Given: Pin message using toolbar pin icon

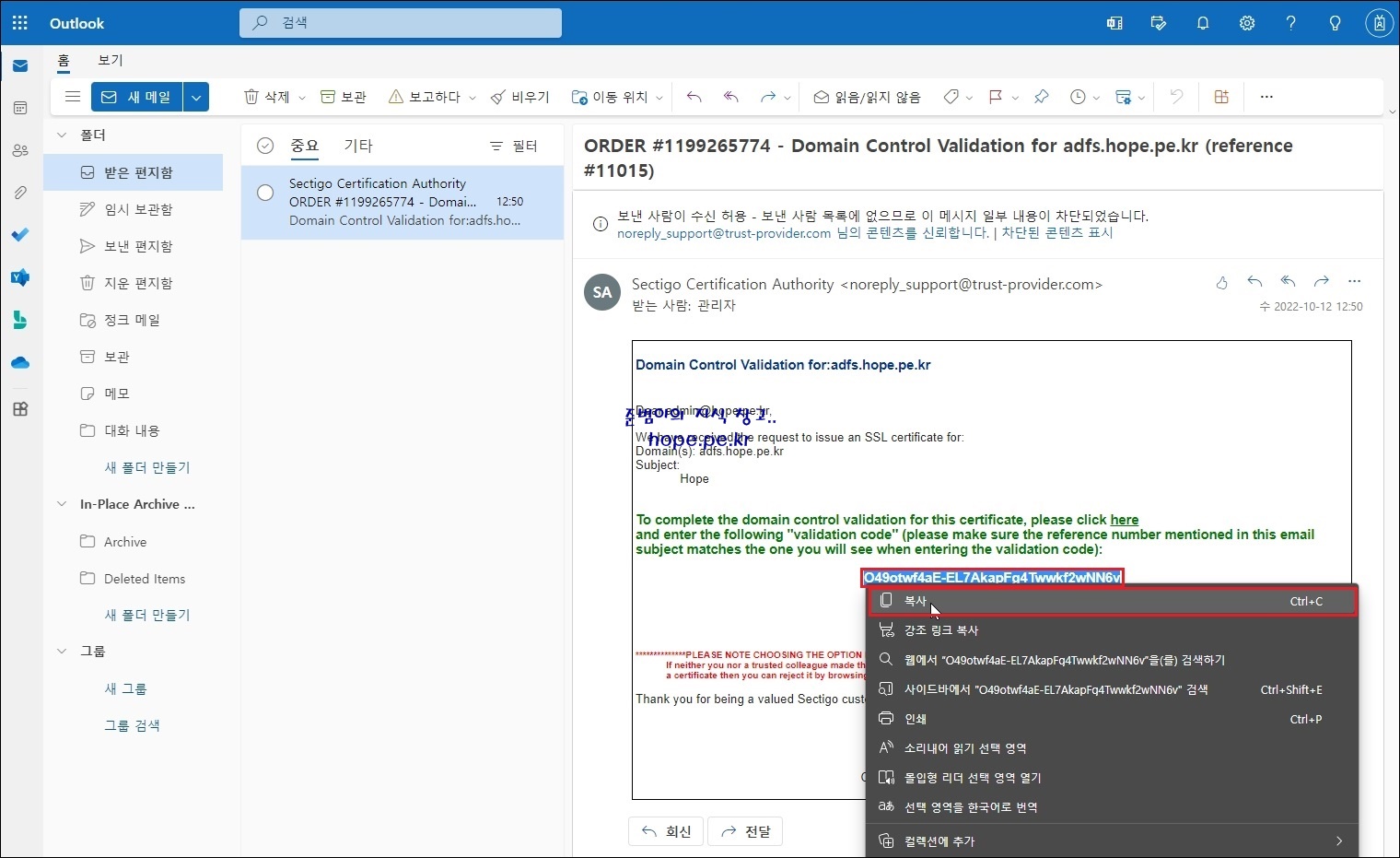Looking at the screenshot, I should (x=1042, y=97).
